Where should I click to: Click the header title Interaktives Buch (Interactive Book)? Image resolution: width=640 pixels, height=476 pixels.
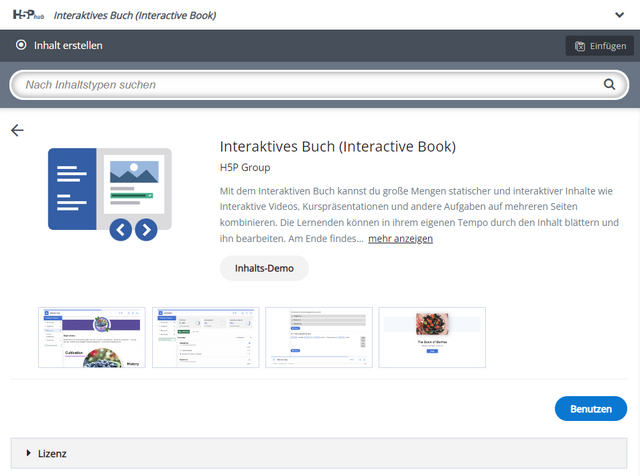(x=135, y=16)
